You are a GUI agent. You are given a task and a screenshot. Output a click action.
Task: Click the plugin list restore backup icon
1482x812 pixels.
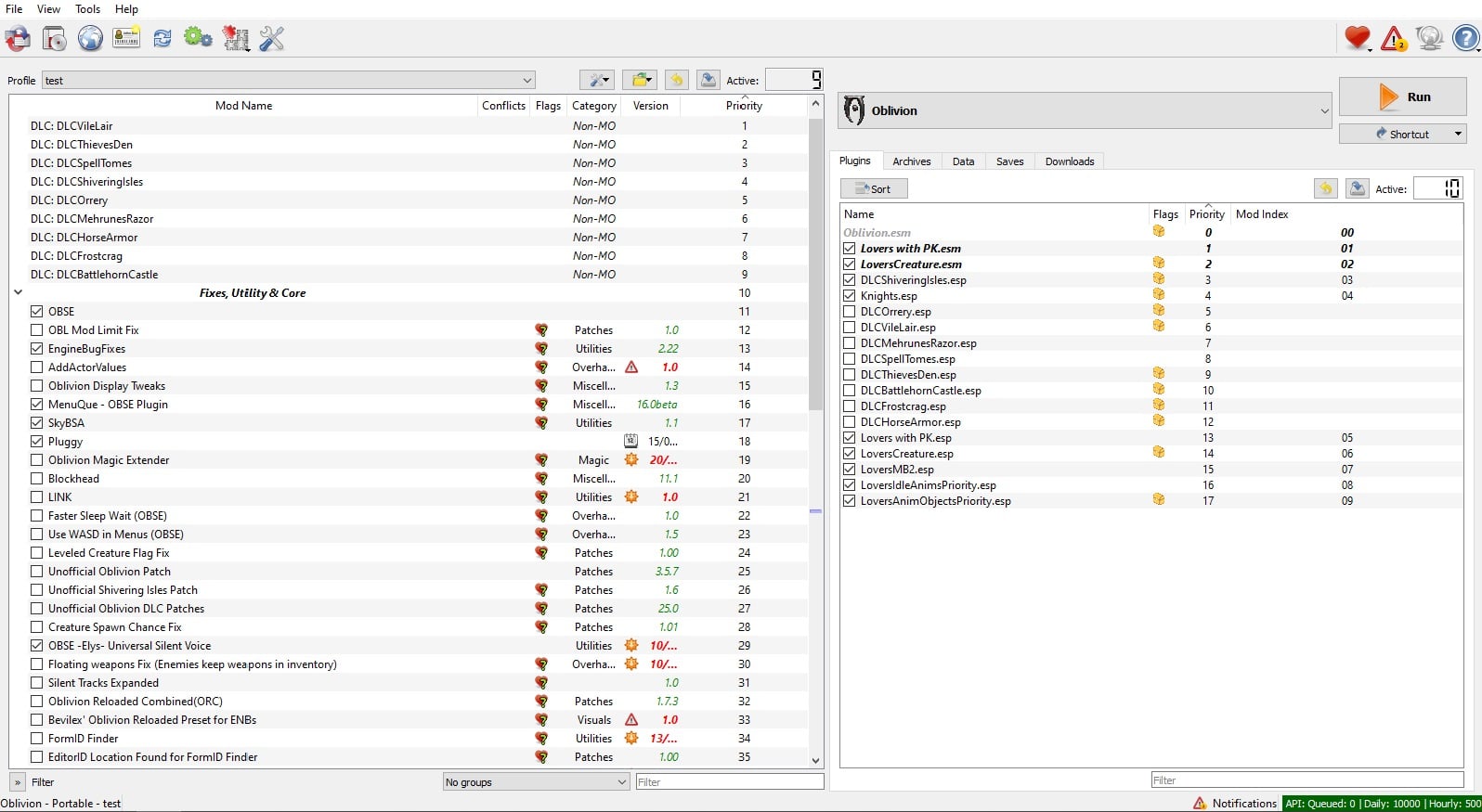1326,188
